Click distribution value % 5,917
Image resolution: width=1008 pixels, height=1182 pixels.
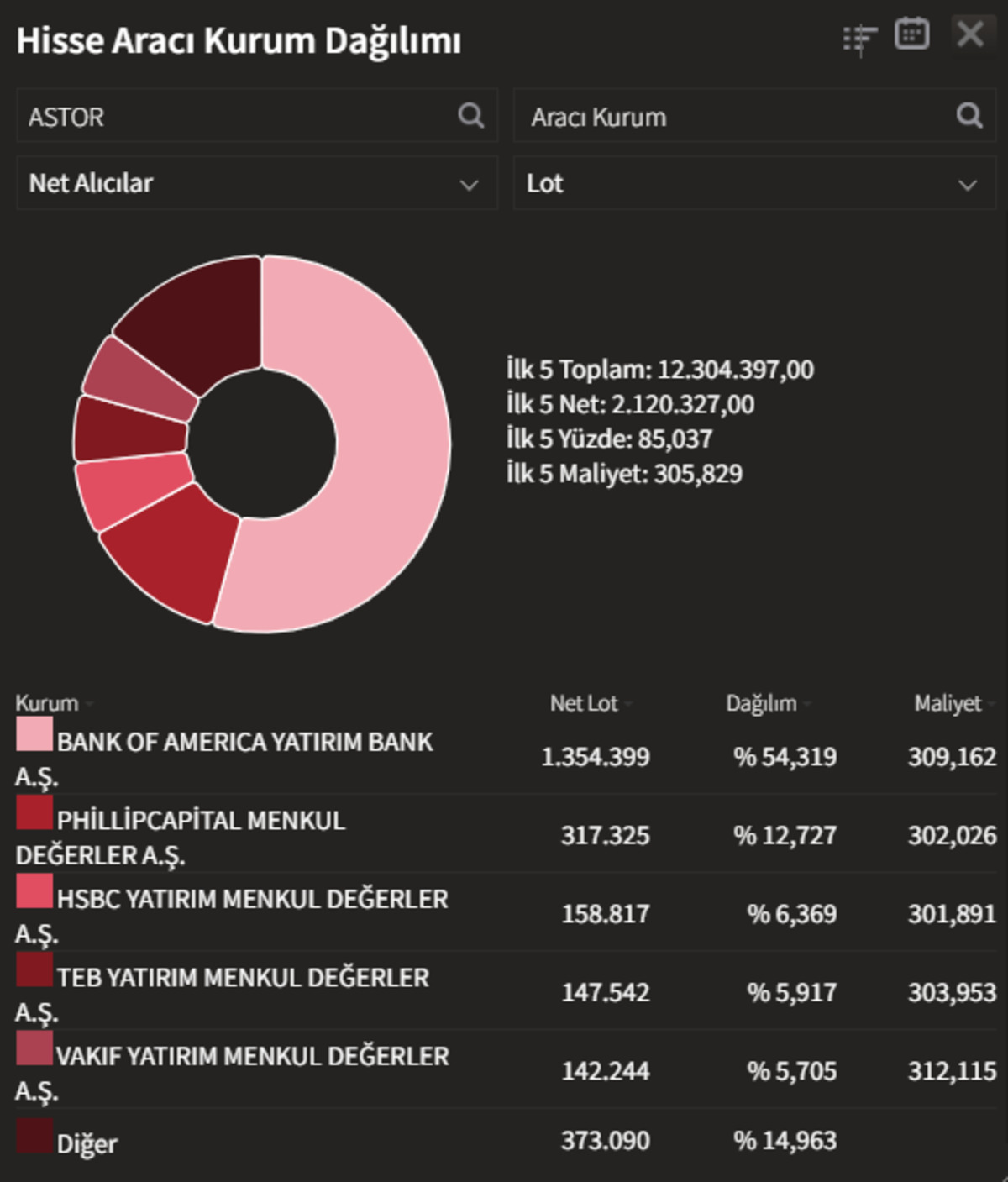[x=792, y=992]
